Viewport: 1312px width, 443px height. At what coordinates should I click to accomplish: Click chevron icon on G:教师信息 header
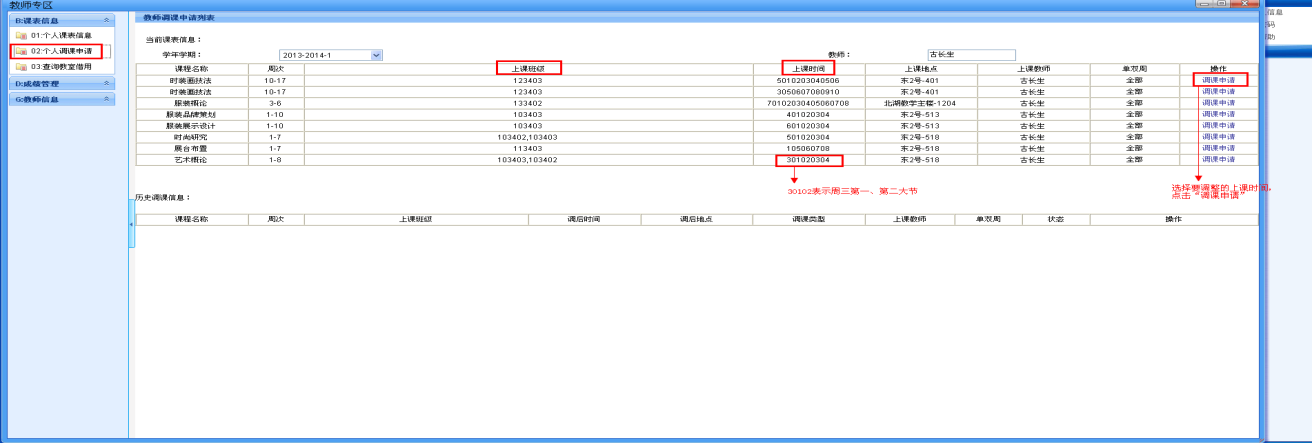point(106,100)
